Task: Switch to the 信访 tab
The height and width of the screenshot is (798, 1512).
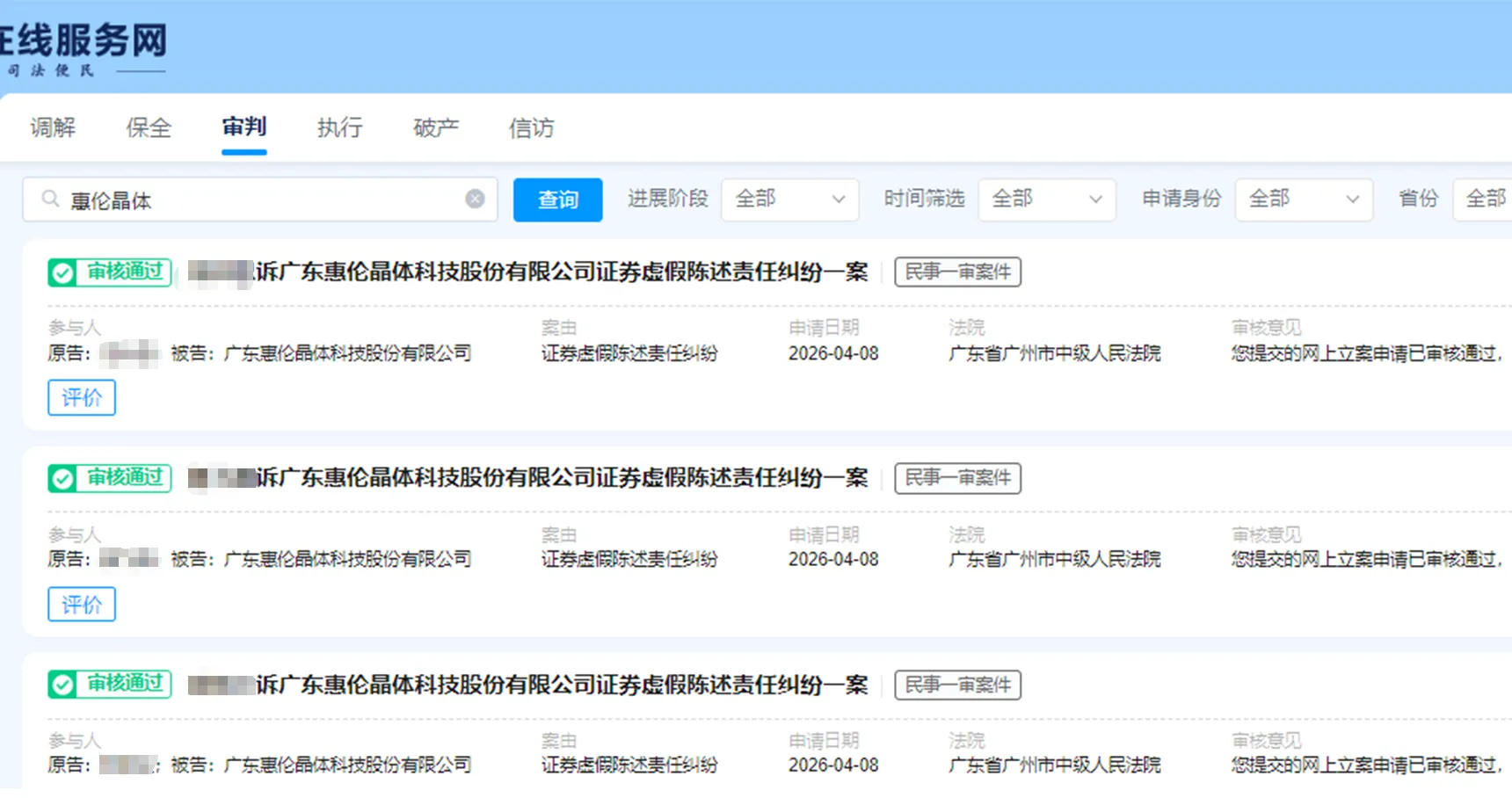Action: [x=532, y=128]
